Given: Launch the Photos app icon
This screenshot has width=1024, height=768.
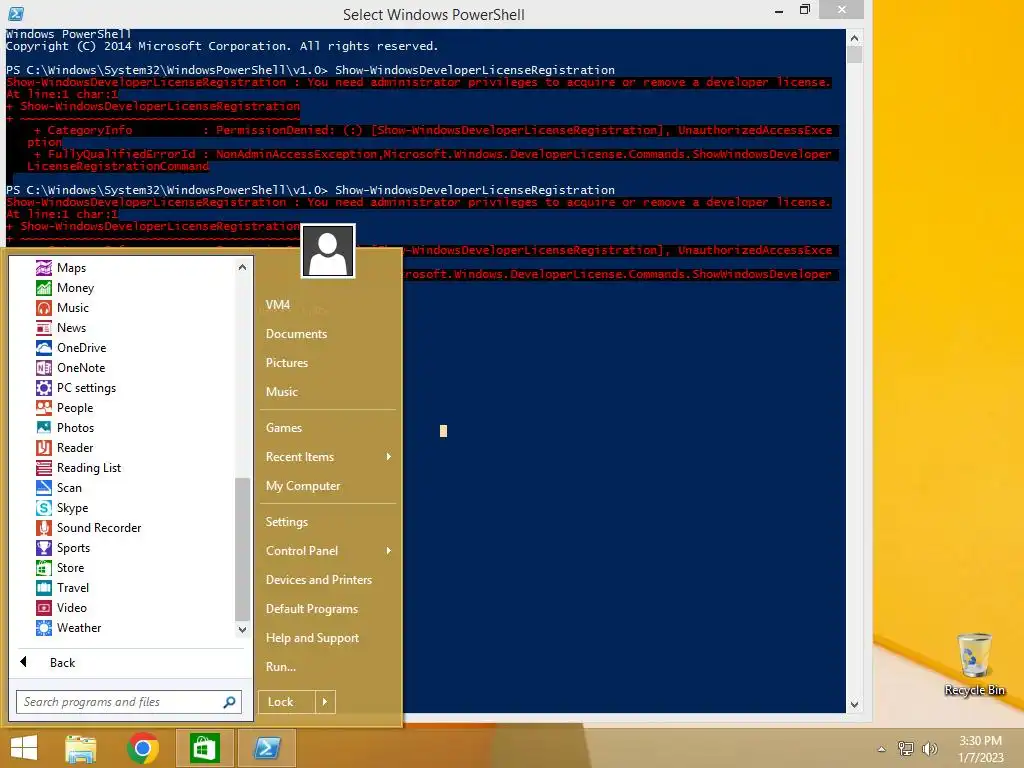Looking at the screenshot, I should [44, 428].
